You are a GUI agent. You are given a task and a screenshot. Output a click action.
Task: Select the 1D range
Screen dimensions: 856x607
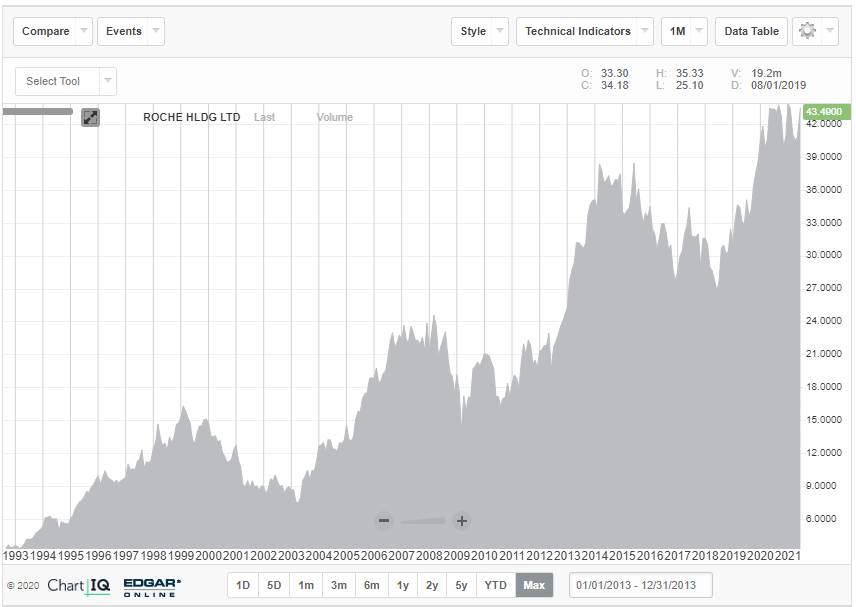243,585
